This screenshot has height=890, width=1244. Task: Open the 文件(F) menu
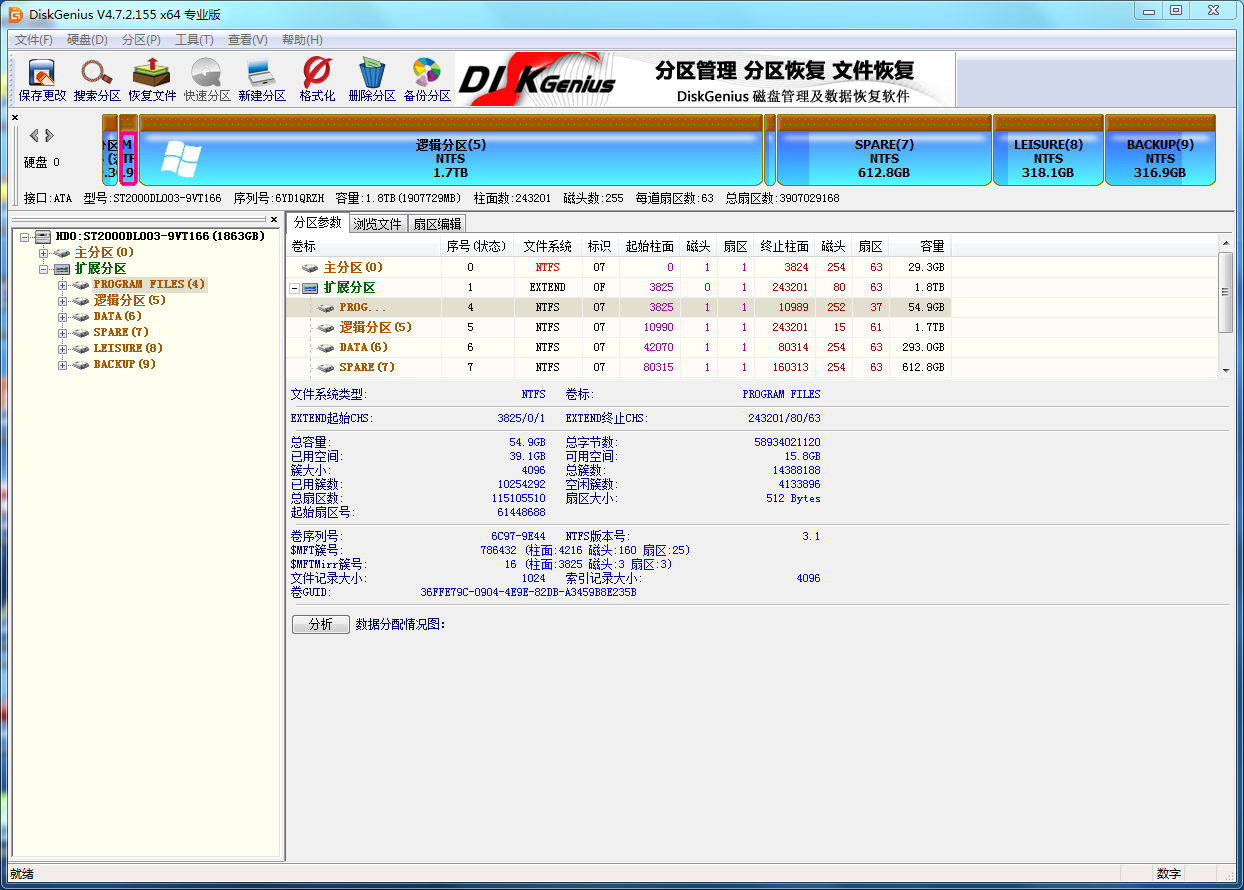(34, 40)
